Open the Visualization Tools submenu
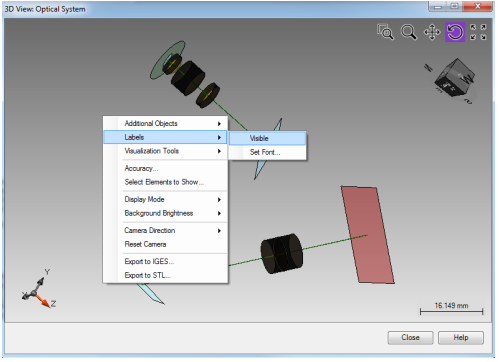The height and width of the screenshot is (362, 499). 165,151
